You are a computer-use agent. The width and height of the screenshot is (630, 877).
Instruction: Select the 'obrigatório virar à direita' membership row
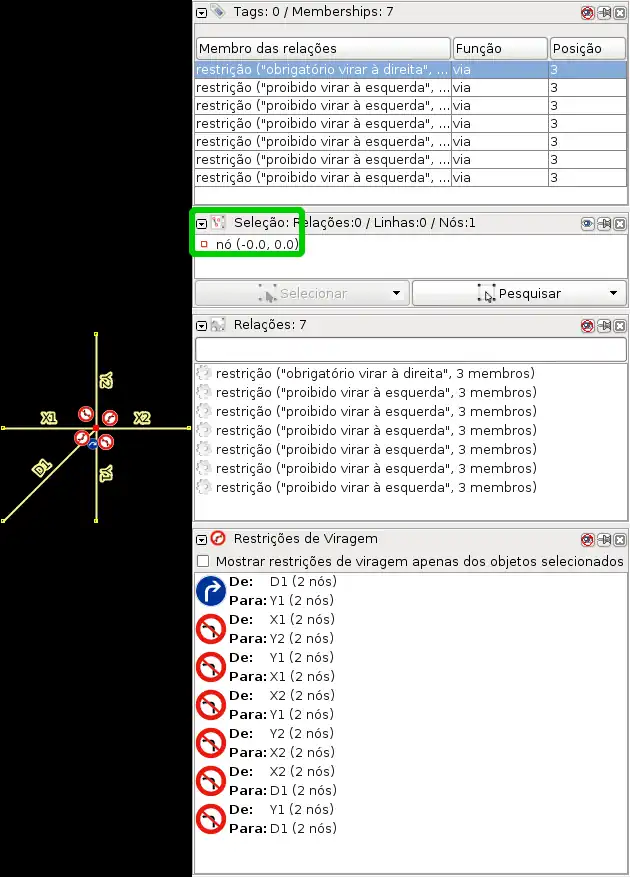coord(322,71)
